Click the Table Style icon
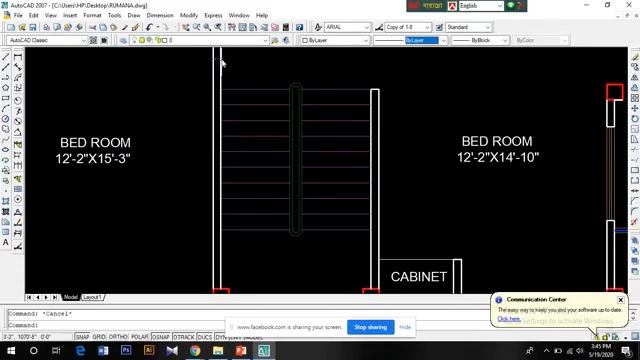 (439, 27)
